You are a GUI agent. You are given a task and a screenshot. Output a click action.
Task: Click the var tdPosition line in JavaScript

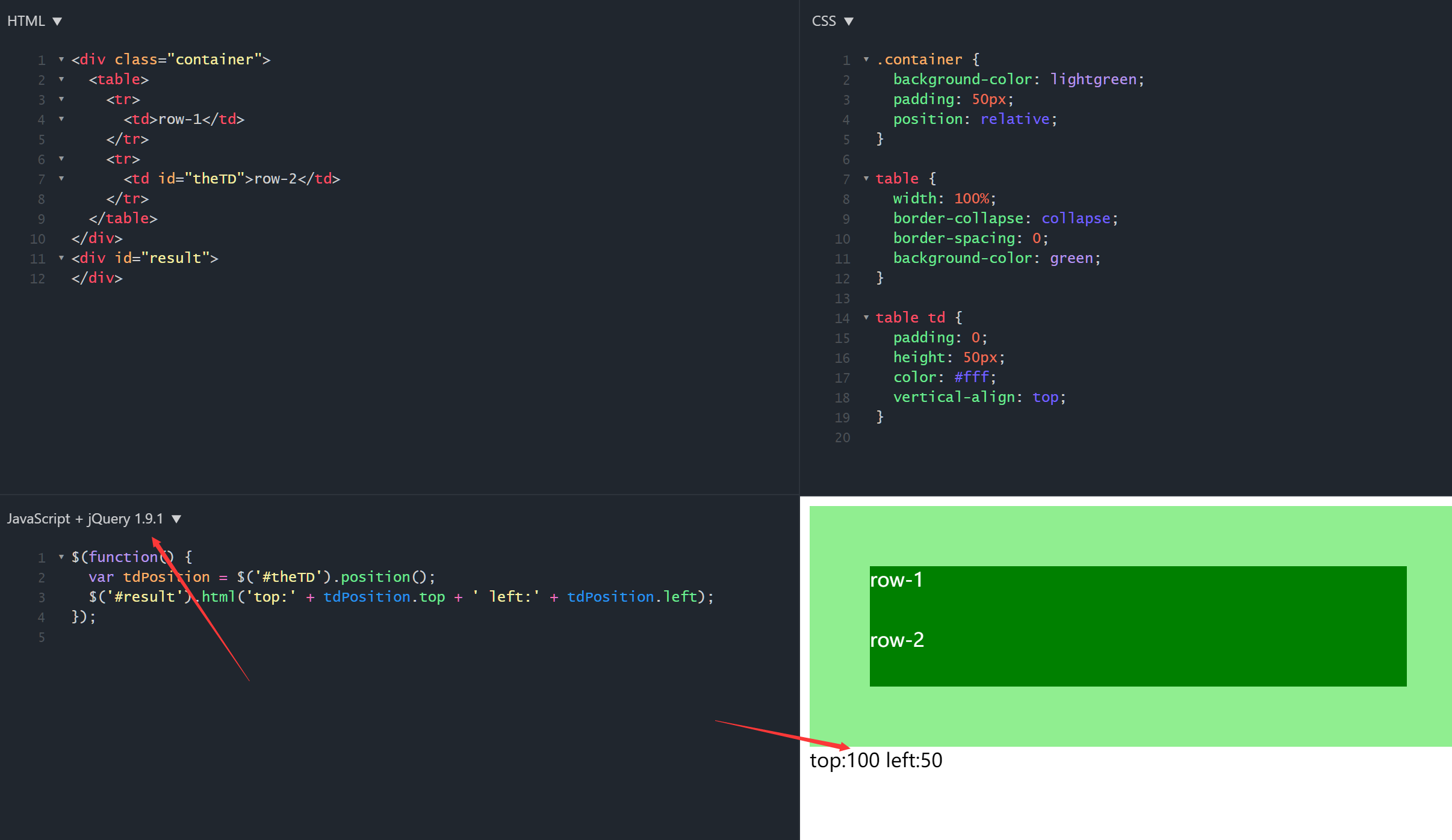pyautogui.click(x=262, y=576)
